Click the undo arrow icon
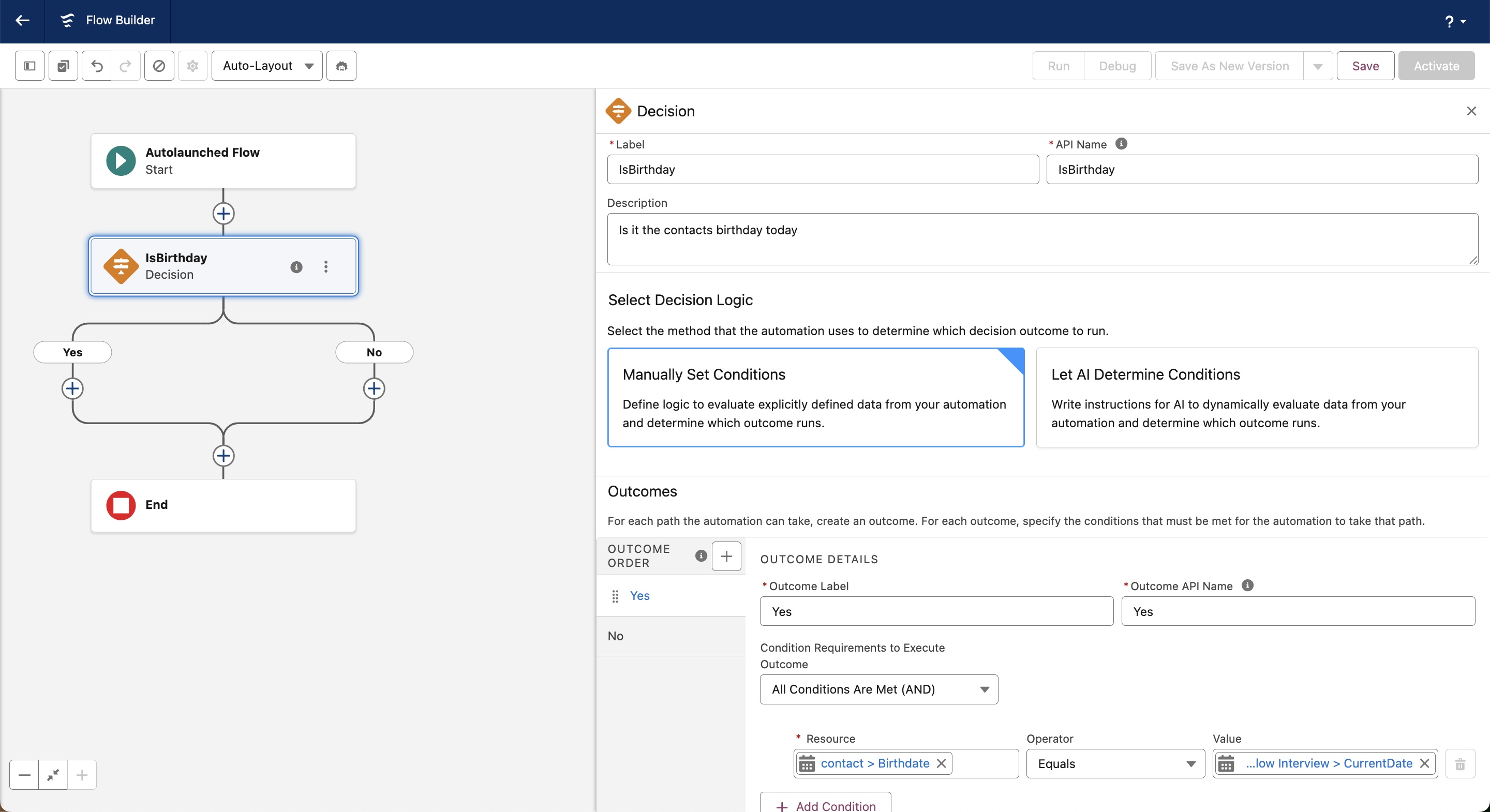Screen dimensions: 1490x812 97,66
